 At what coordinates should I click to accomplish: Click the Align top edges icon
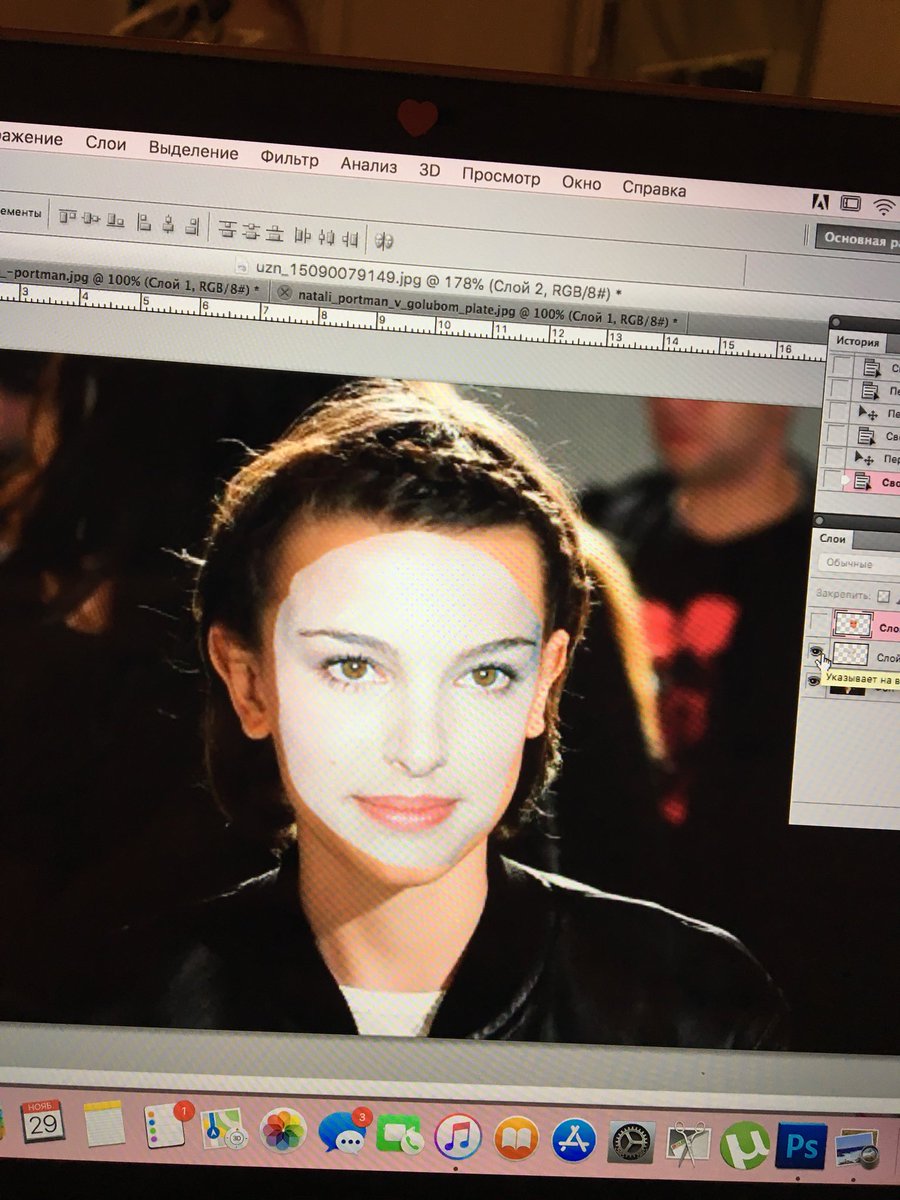click(x=68, y=216)
